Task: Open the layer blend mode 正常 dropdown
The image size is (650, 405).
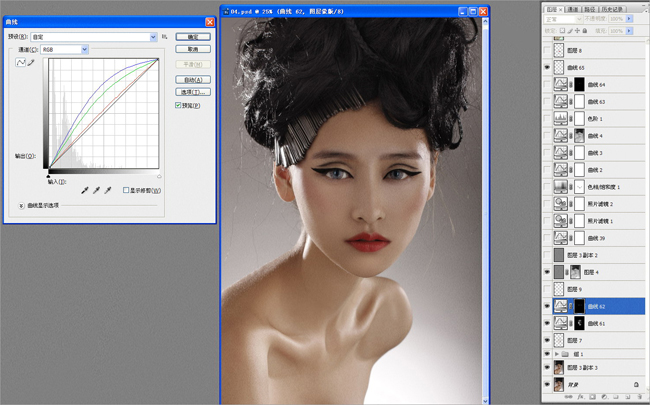Action: pyautogui.click(x=563, y=19)
